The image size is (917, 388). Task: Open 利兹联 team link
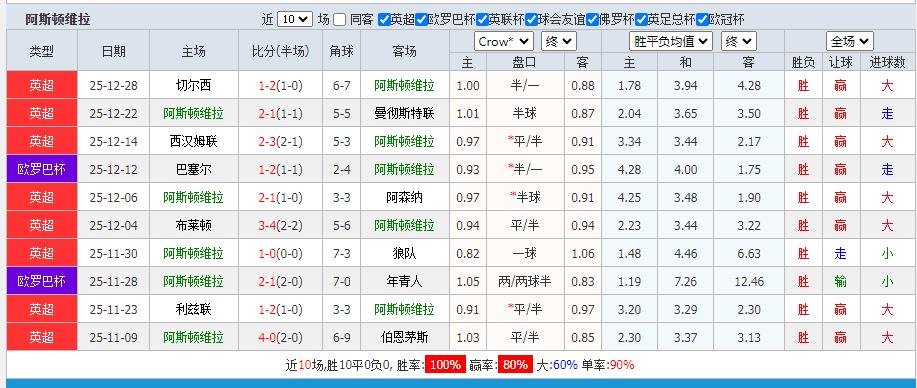pyautogui.click(x=194, y=310)
